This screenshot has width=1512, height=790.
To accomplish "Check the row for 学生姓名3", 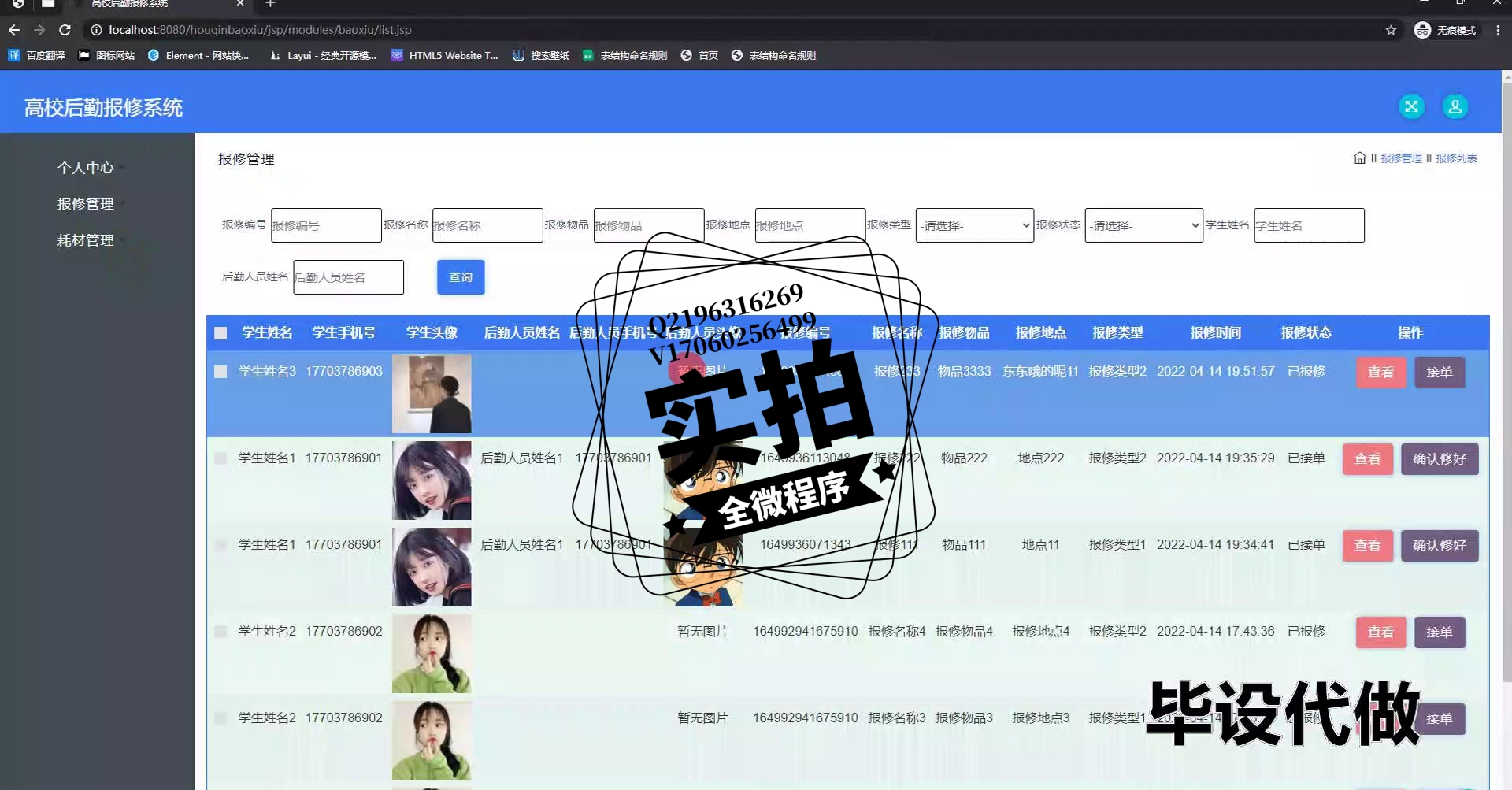I will [220, 372].
